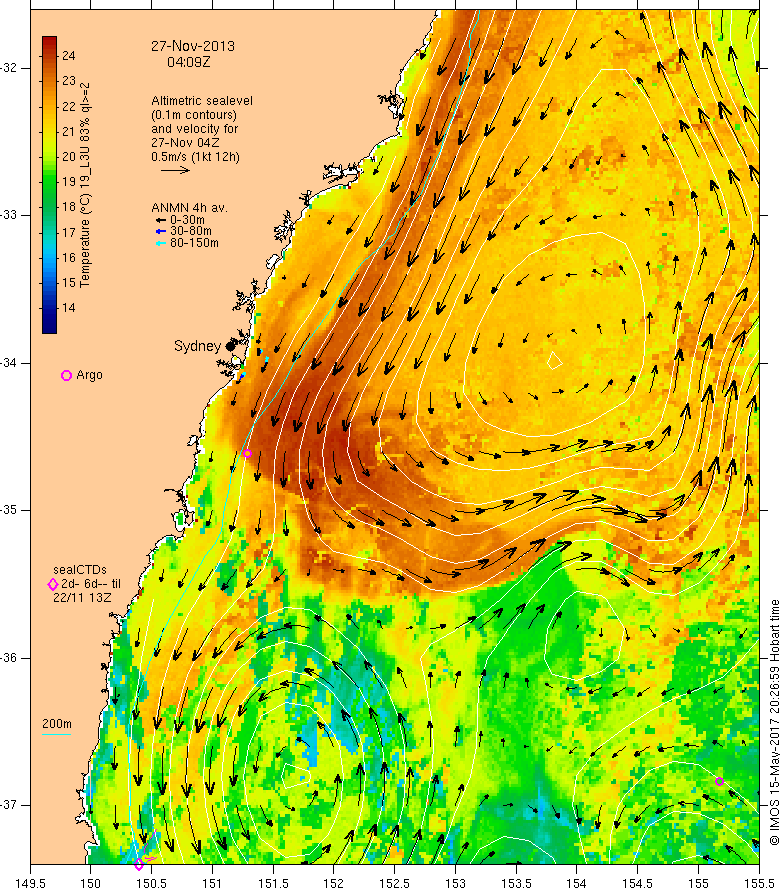Click the Argo float marker near 155.2E 36.8S
This screenshot has width=780, height=890.
click(x=719, y=782)
